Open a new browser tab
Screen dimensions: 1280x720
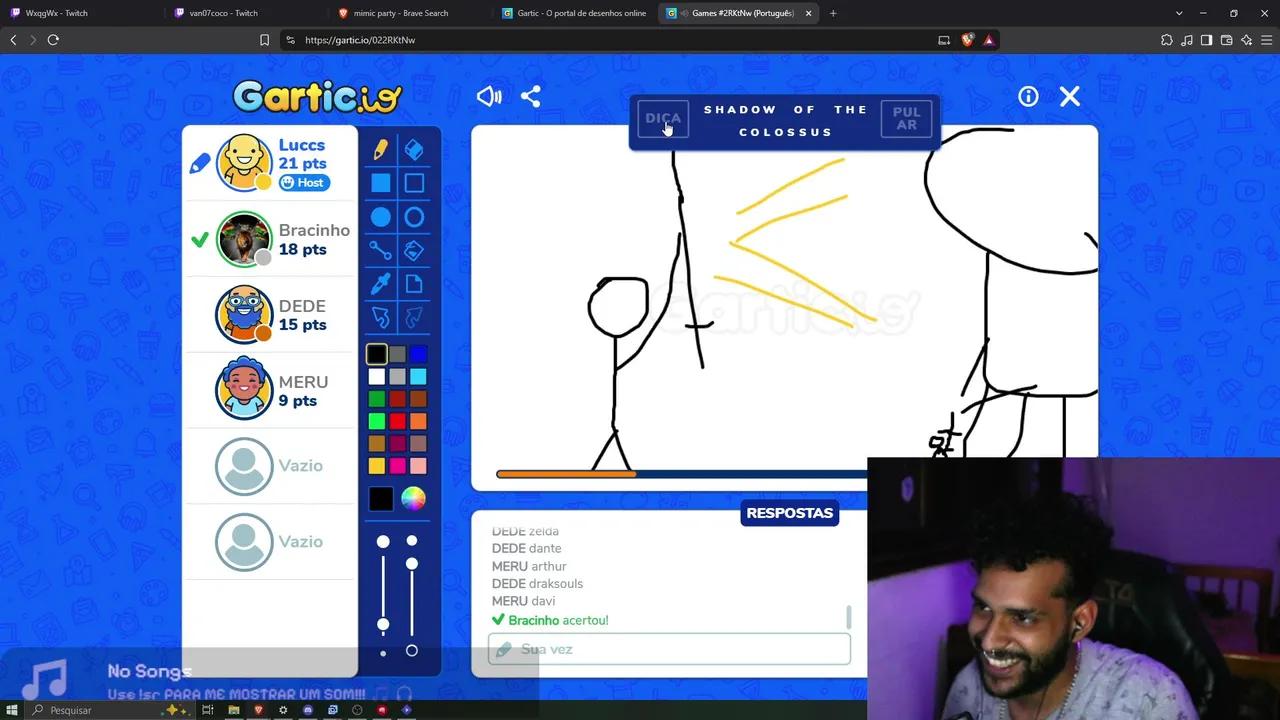tap(833, 13)
